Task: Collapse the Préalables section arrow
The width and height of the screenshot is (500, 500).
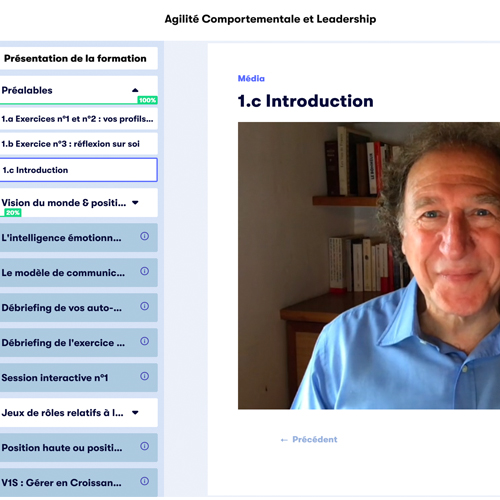Action: tap(135, 90)
